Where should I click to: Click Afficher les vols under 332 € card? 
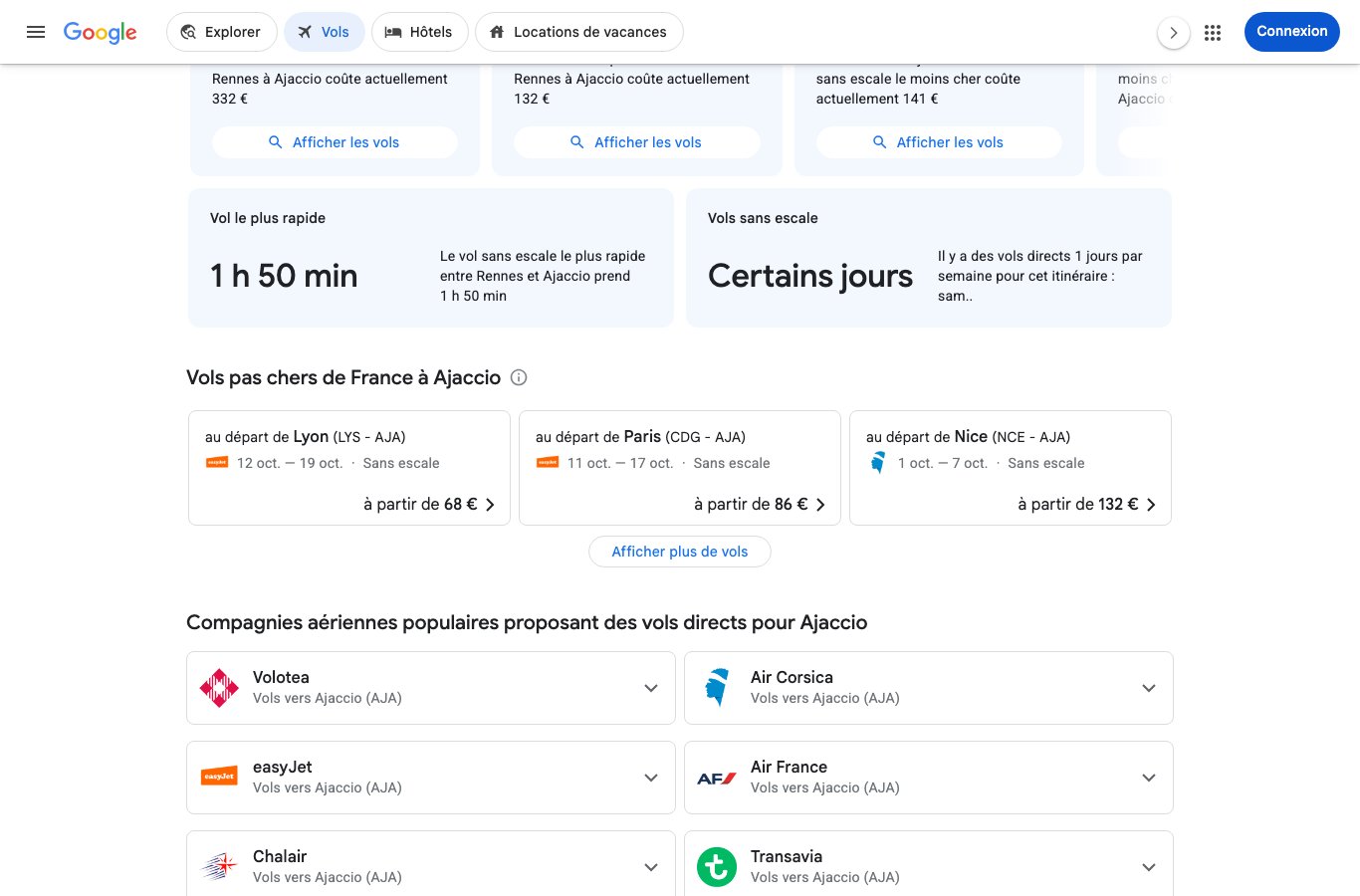coord(335,142)
